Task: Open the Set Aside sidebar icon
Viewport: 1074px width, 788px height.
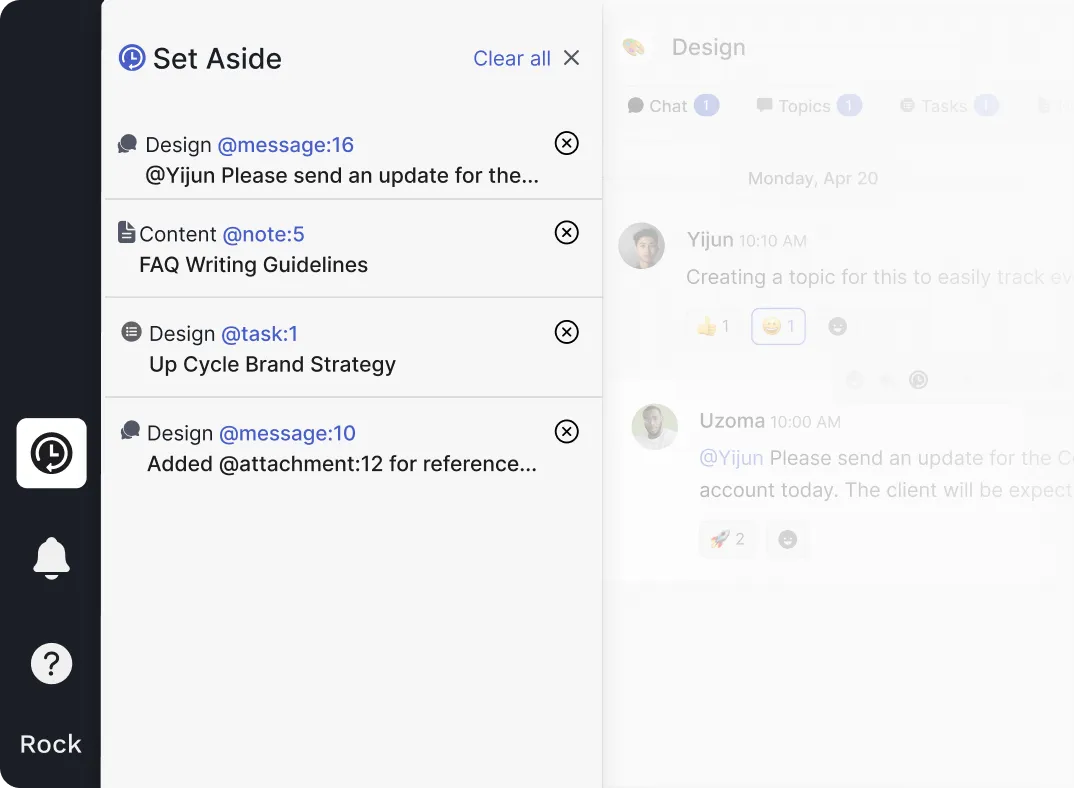Action: [51, 453]
